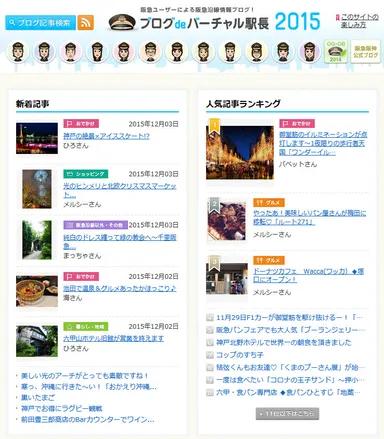The height and width of the screenshot is (439, 384).
Task: Click rank icon beside 11月29日F1カー entry
Action: click(210, 317)
